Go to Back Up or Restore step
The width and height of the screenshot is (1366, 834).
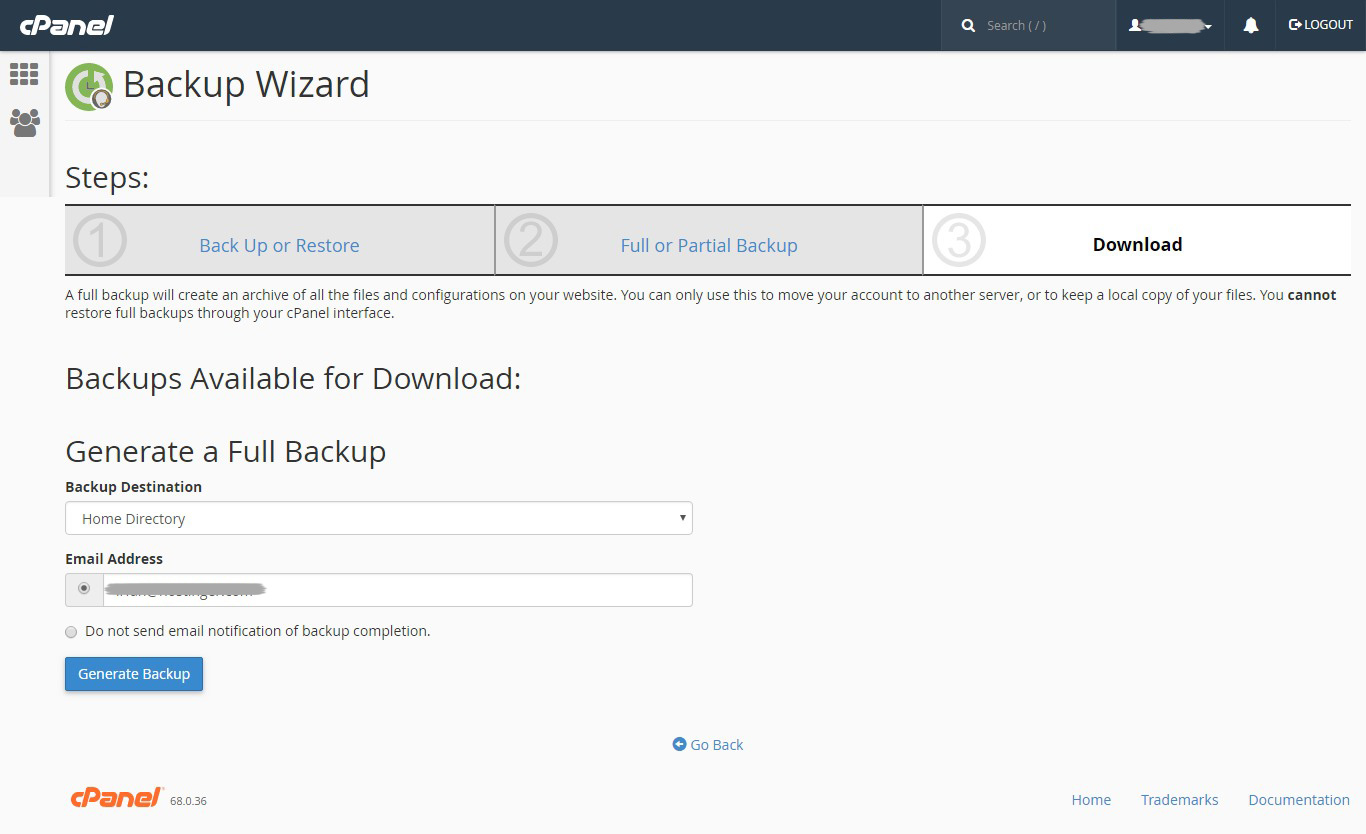(279, 245)
